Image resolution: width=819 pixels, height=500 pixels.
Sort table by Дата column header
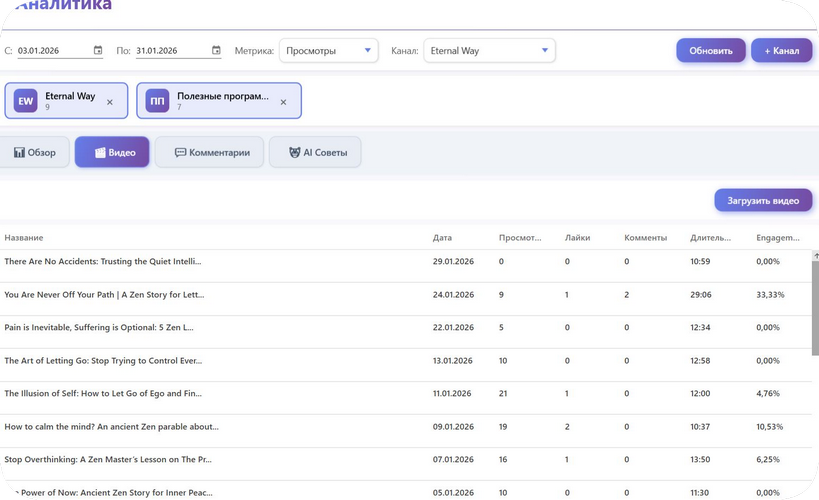(x=442, y=238)
